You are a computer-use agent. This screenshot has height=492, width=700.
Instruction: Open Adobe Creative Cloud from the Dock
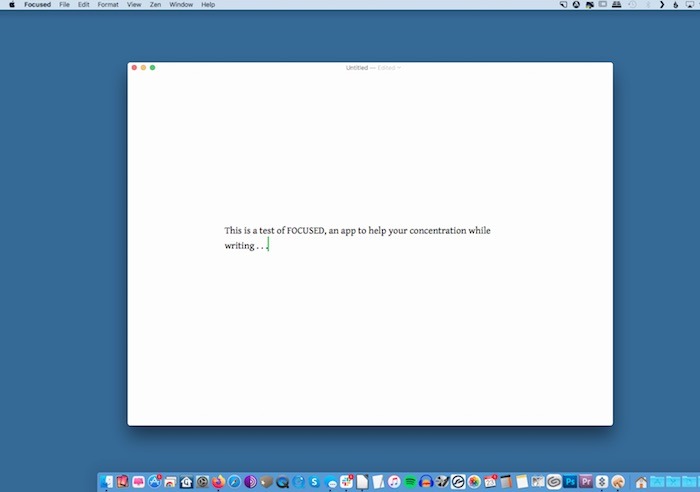point(554,481)
